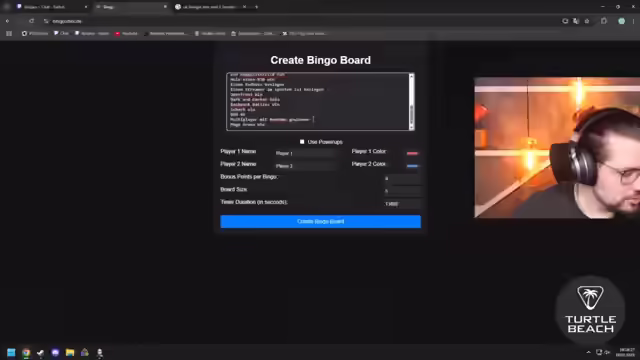Image resolution: width=640 pixels, height=360 pixels.
Task: Open the bookmark right of YouTube
Action: pos(165,33)
